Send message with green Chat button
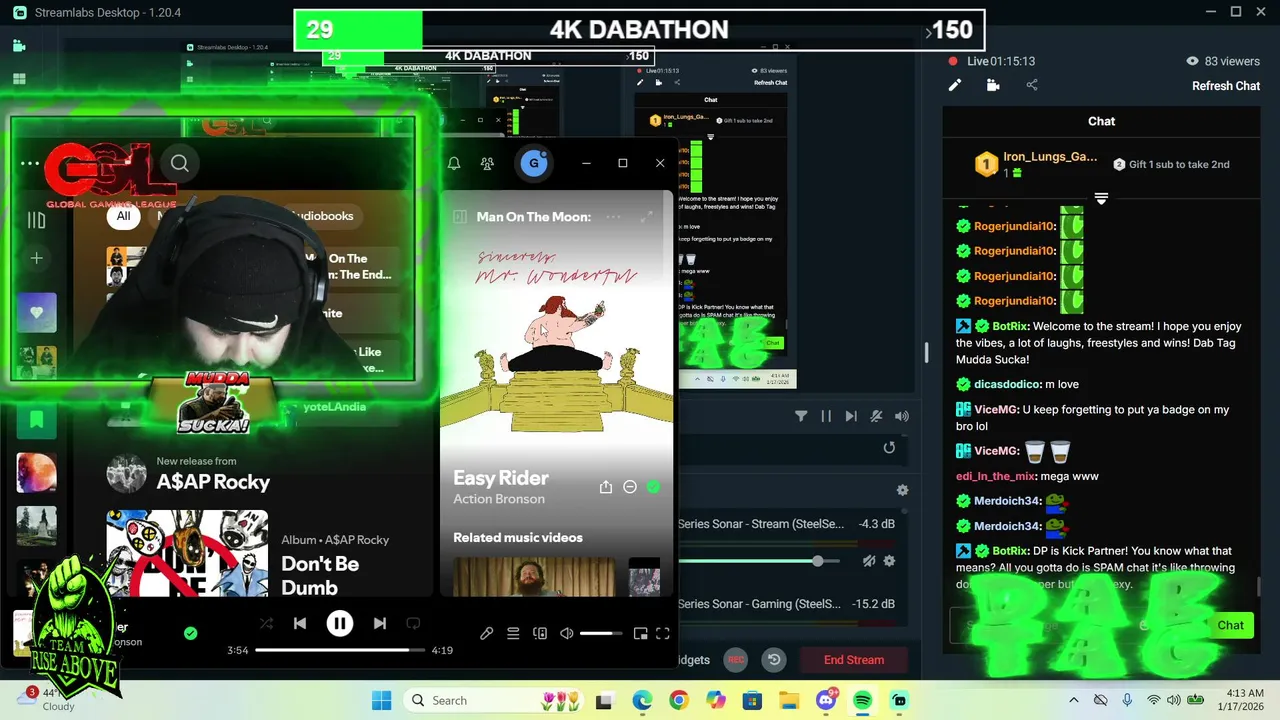The height and width of the screenshot is (720, 1280). click(x=1230, y=625)
